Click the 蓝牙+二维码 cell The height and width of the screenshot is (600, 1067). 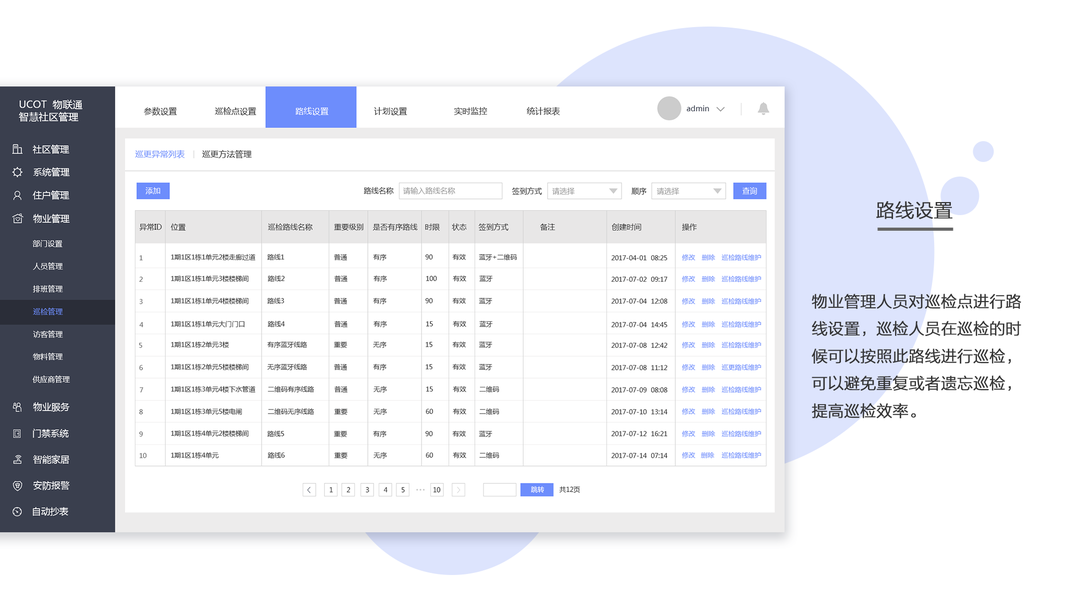click(497, 258)
